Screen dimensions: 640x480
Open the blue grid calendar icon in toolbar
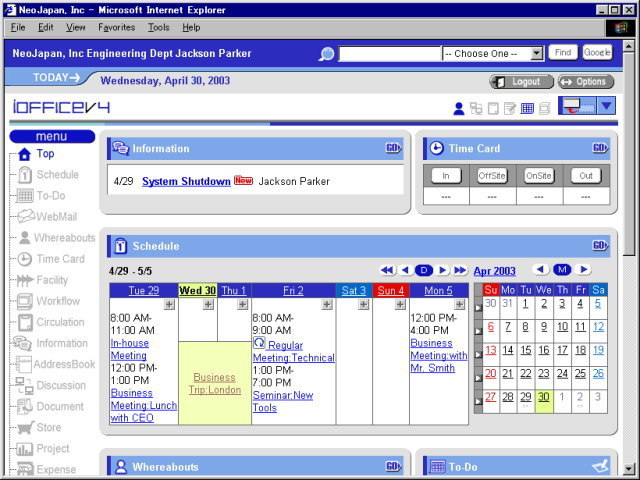(527, 108)
